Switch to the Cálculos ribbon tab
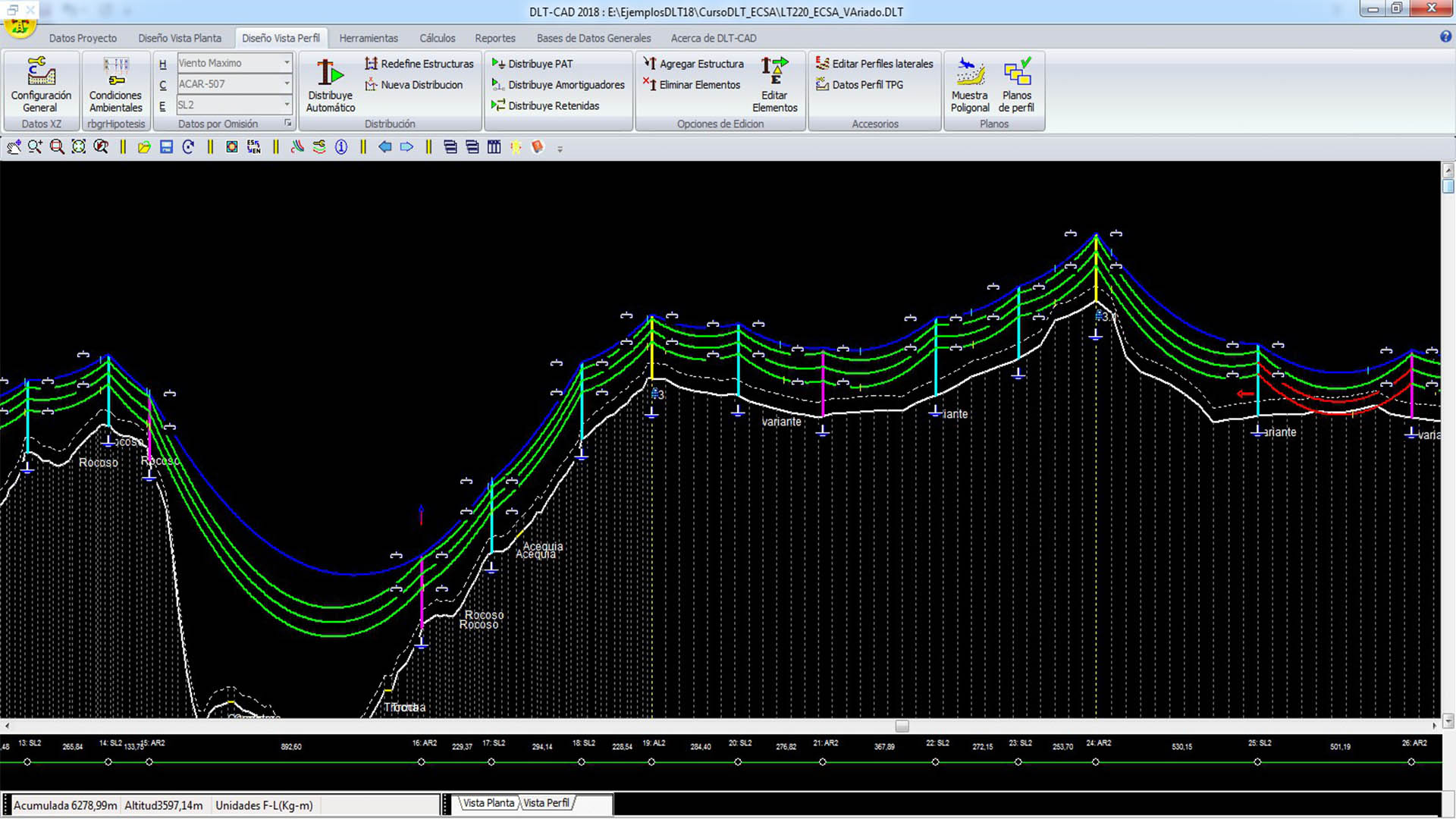 [x=437, y=38]
